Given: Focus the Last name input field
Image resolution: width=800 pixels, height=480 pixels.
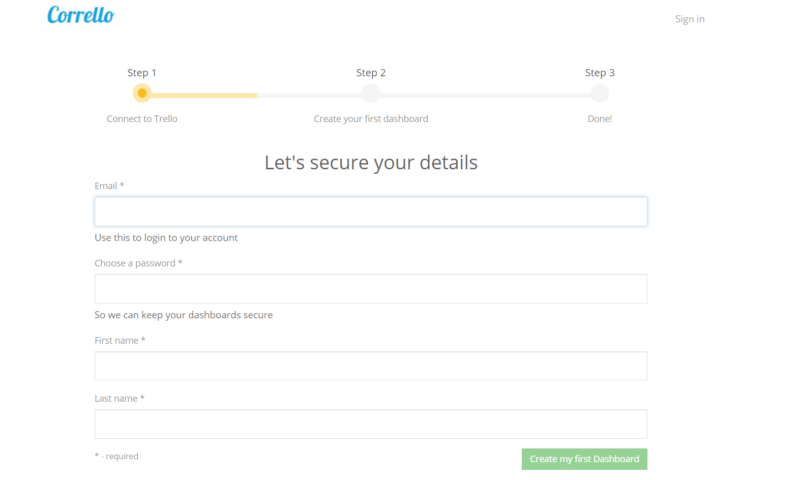Looking at the screenshot, I should (x=371, y=424).
